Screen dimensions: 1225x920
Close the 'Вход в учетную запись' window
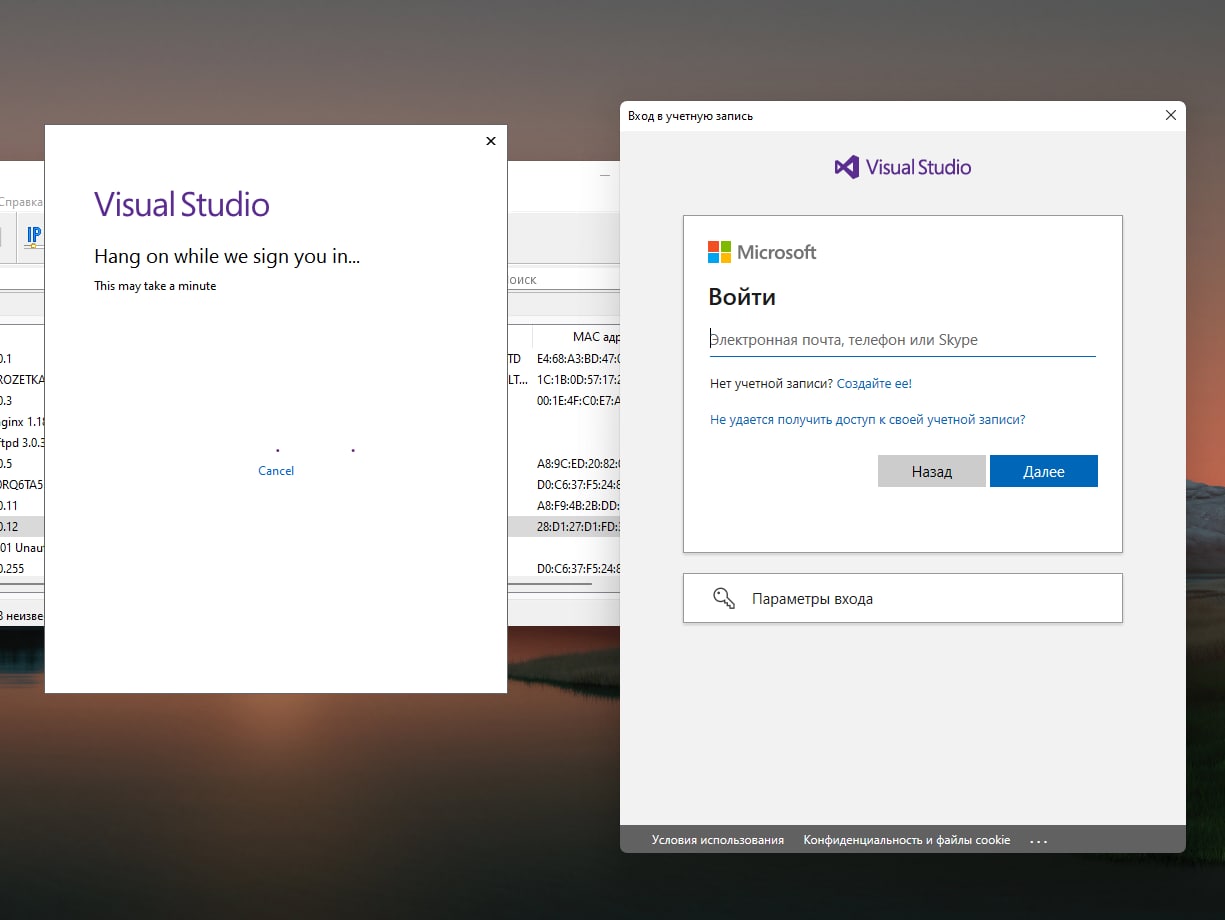(x=1171, y=116)
